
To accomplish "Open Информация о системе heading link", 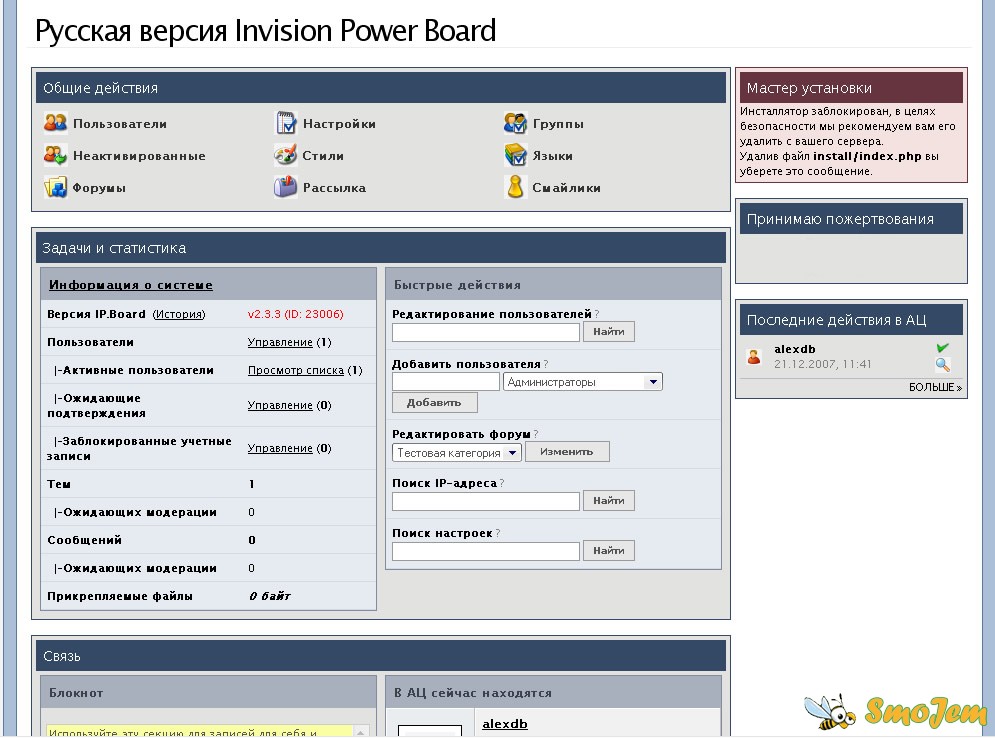I will pyautogui.click(x=131, y=285).
